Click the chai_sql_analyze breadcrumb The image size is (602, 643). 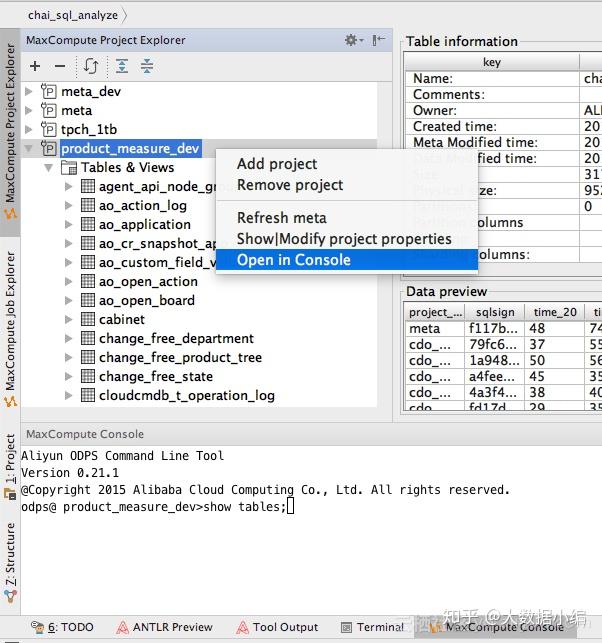[x=73, y=15]
